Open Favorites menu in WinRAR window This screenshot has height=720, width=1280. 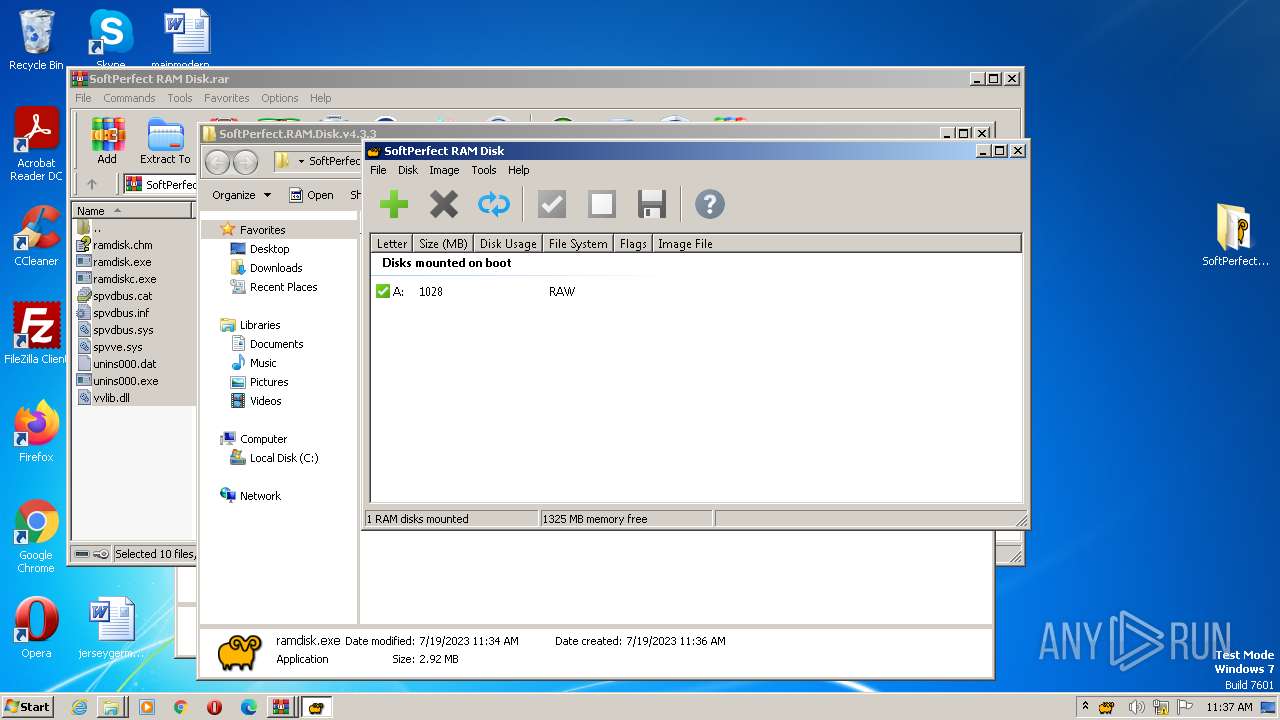(227, 98)
